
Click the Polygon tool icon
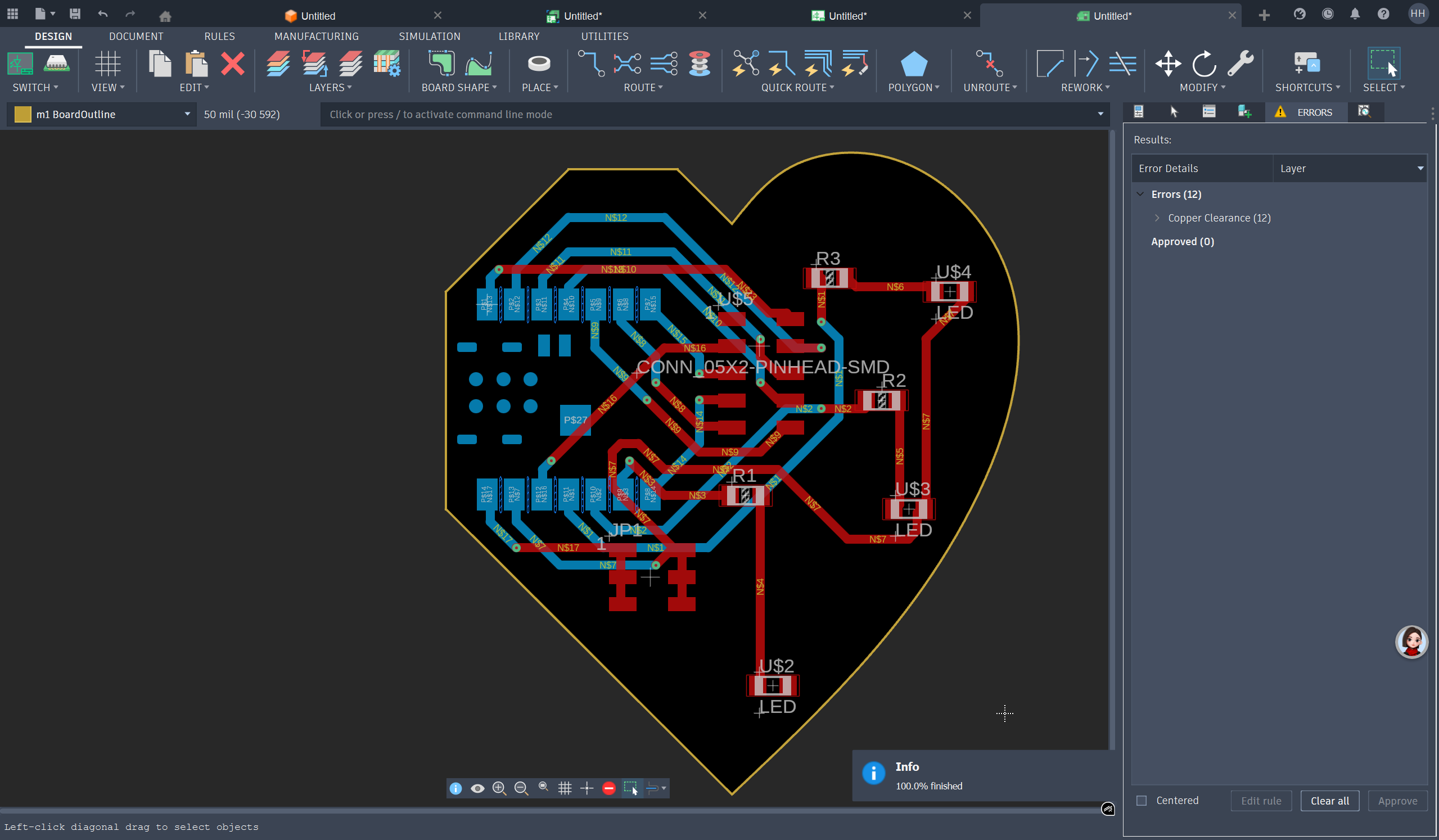pyautogui.click(x=913, y=64)
